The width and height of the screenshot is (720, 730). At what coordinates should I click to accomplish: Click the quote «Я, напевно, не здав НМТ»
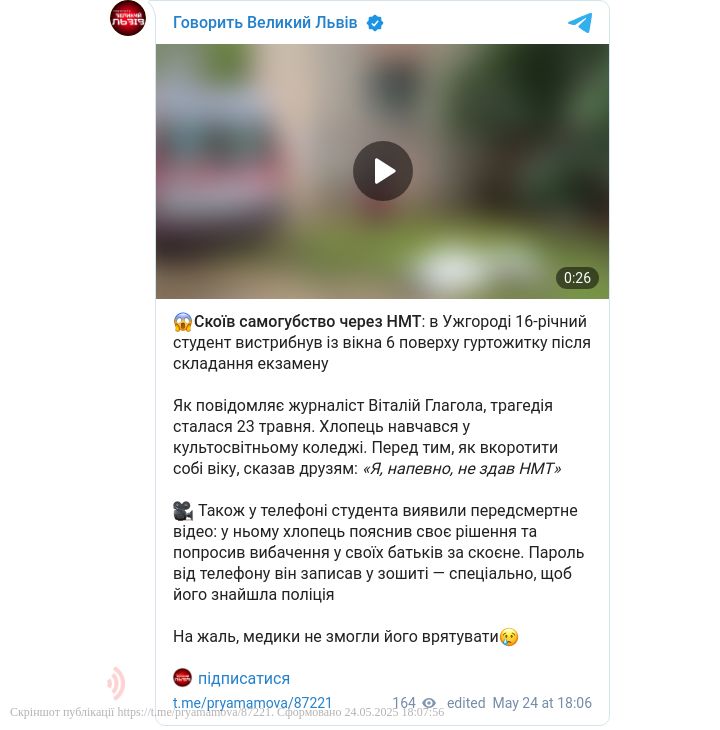[462, 469]
